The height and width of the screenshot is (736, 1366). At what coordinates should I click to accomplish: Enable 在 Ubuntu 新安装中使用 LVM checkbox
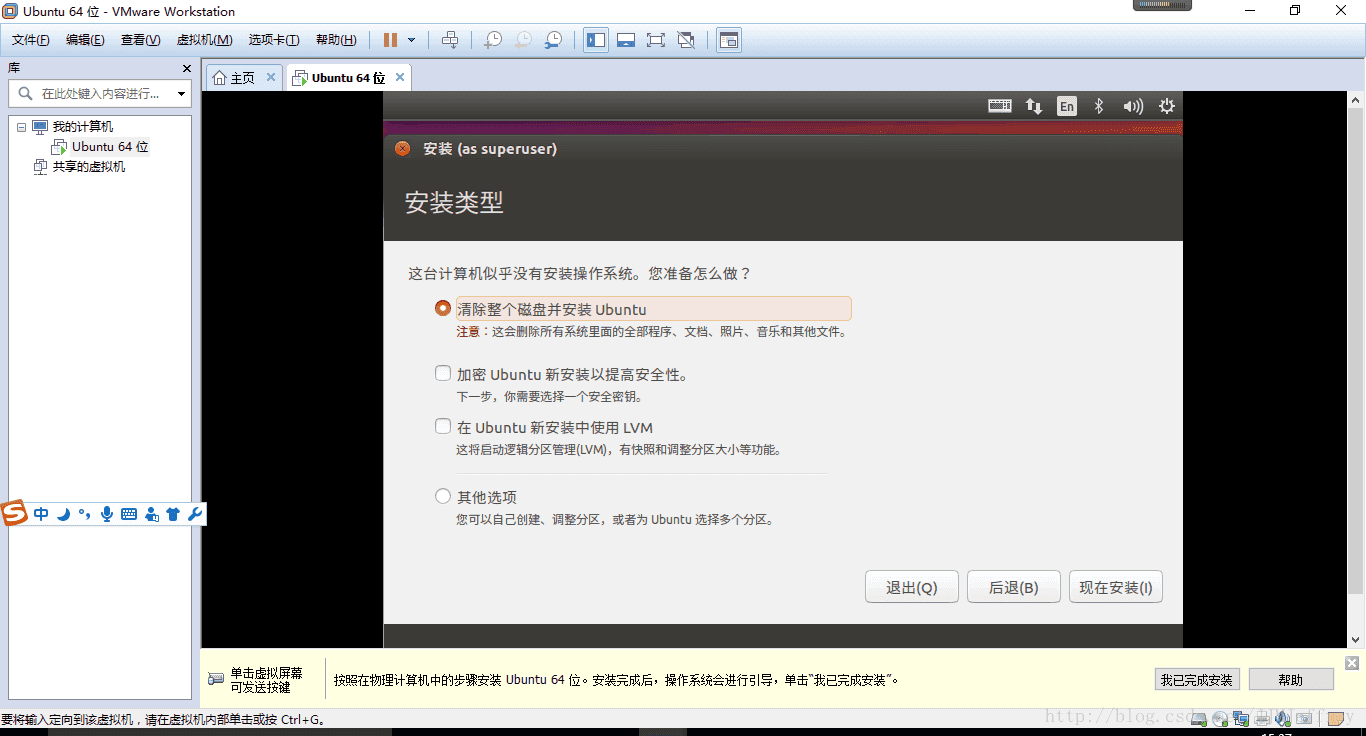tap(443, 426)
